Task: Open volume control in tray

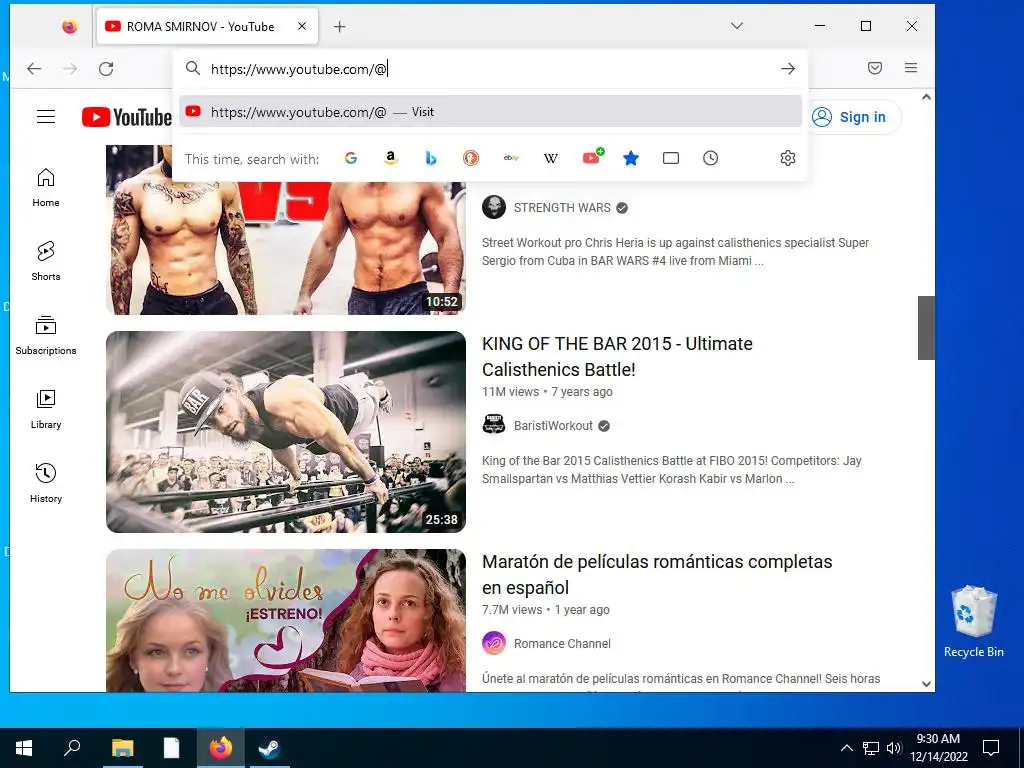Action: point(894,748)
